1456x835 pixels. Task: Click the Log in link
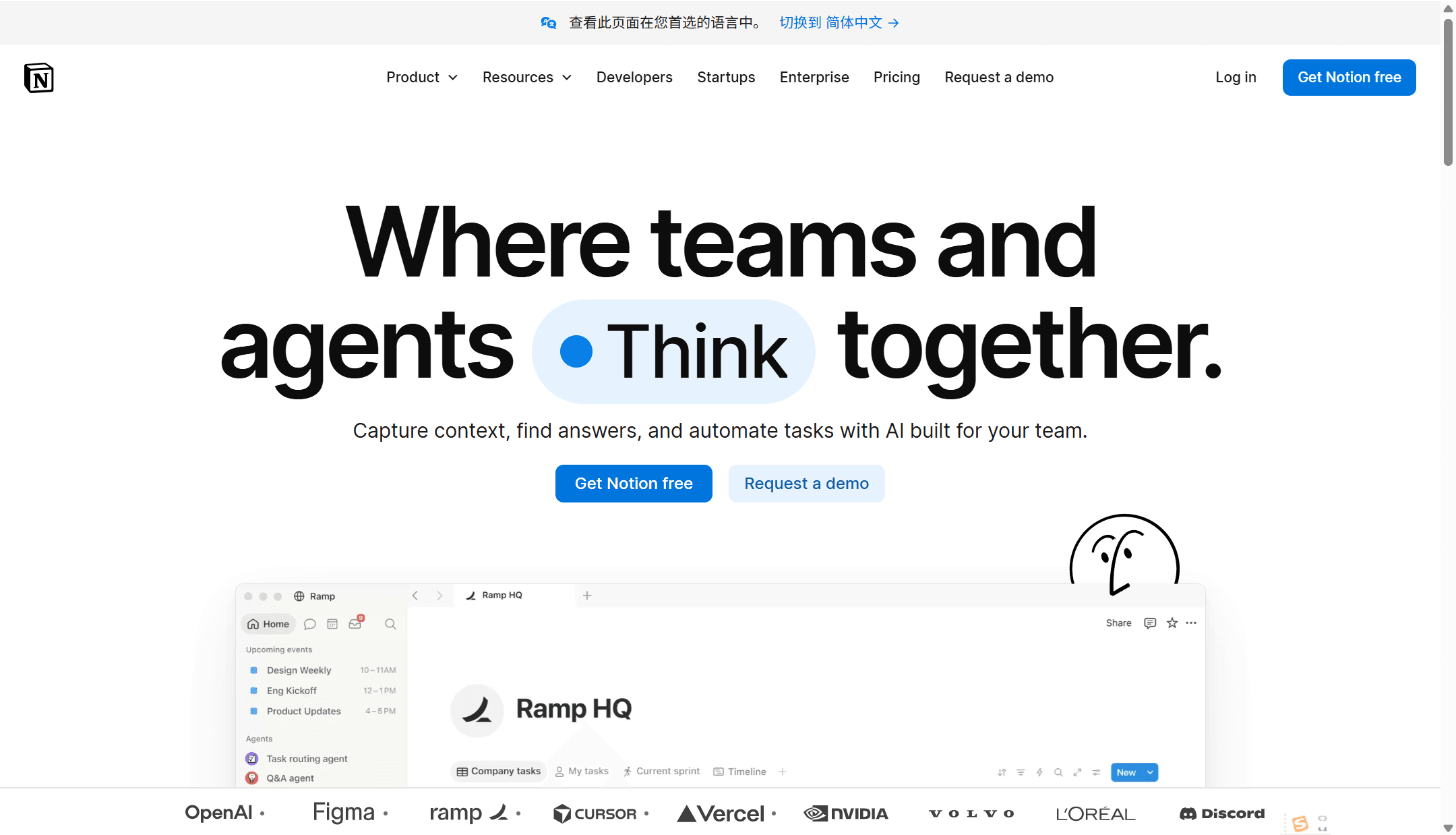[1236, 78]
